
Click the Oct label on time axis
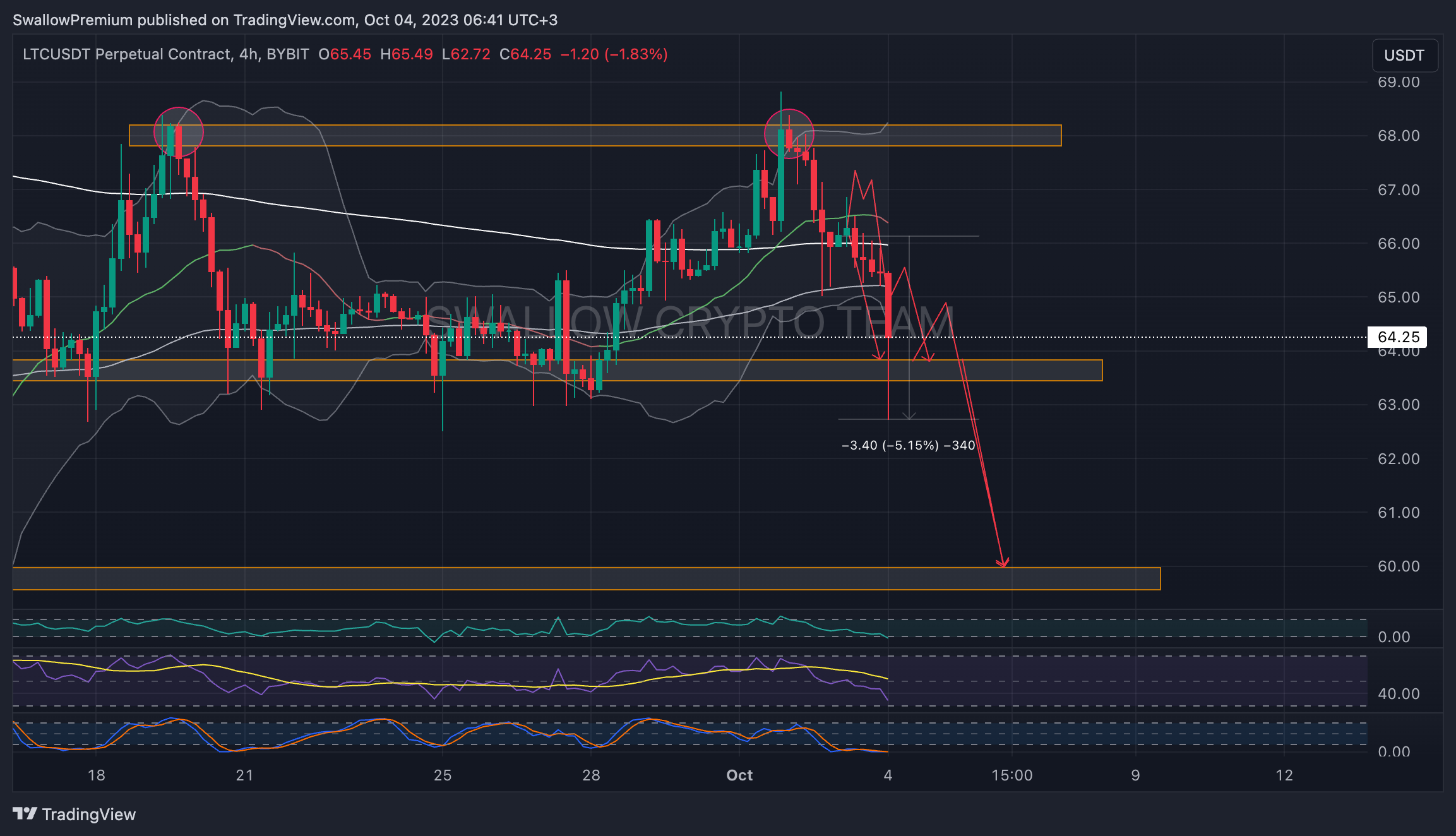point(739,775)
